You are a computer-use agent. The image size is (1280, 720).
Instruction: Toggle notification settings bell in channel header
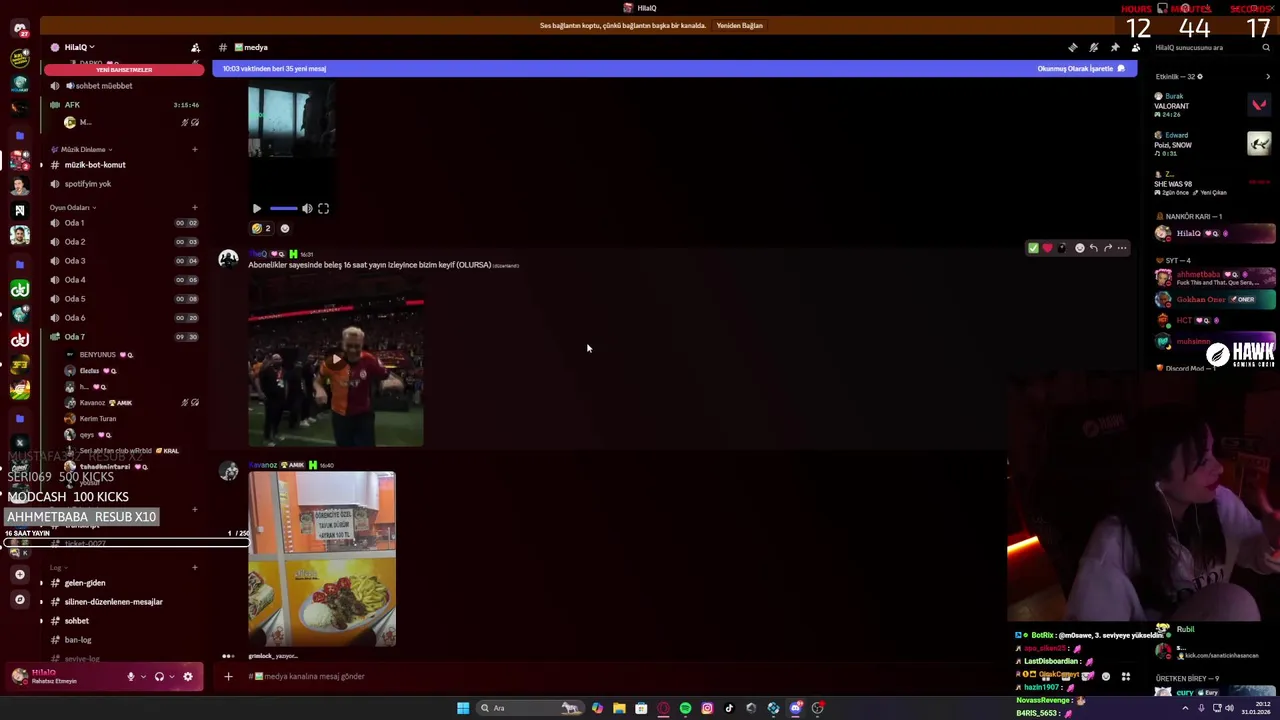coord(1094,47)
